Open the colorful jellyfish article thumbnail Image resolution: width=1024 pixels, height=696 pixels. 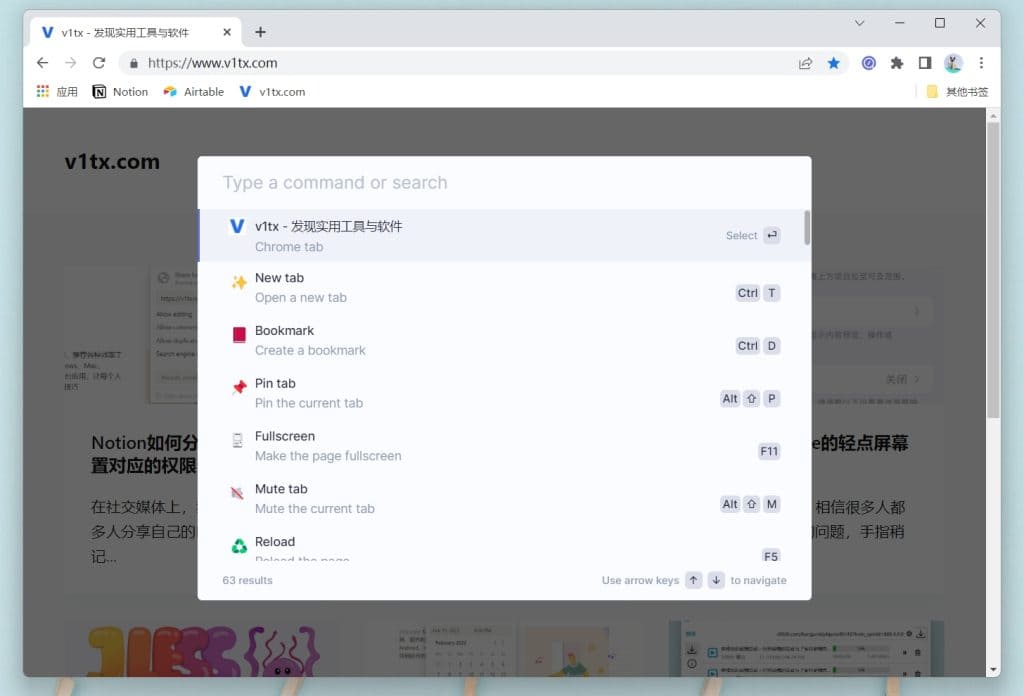(203, 650)
